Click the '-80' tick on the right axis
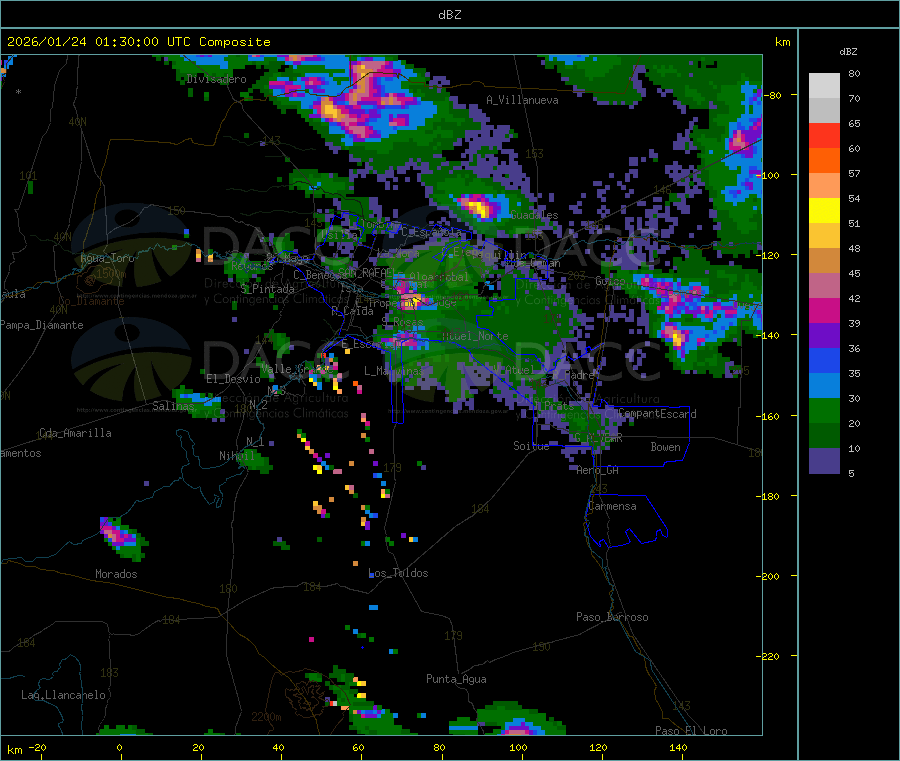 (772, 95)
